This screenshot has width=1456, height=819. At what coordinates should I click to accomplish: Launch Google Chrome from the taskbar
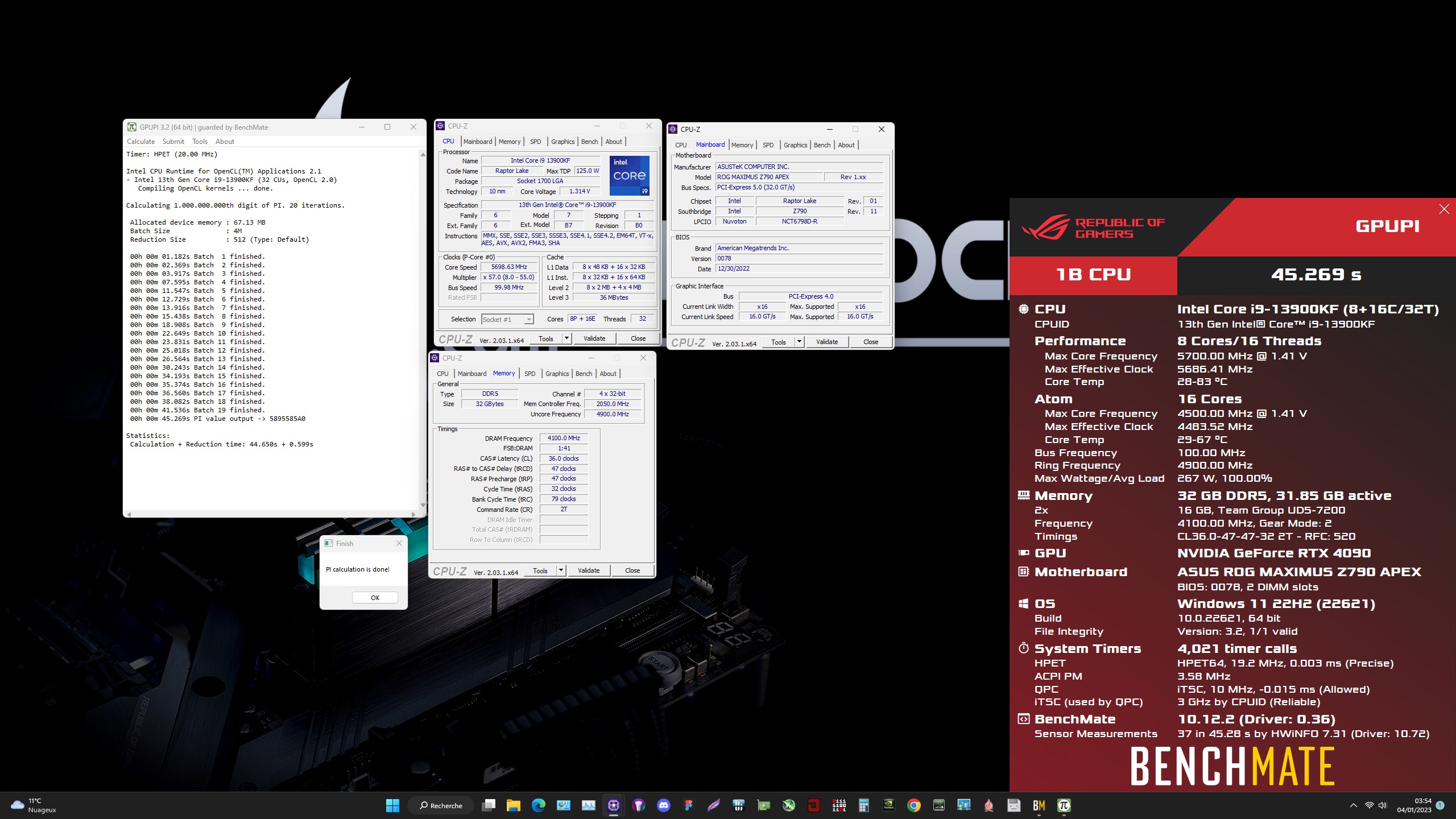click(914, 805)
